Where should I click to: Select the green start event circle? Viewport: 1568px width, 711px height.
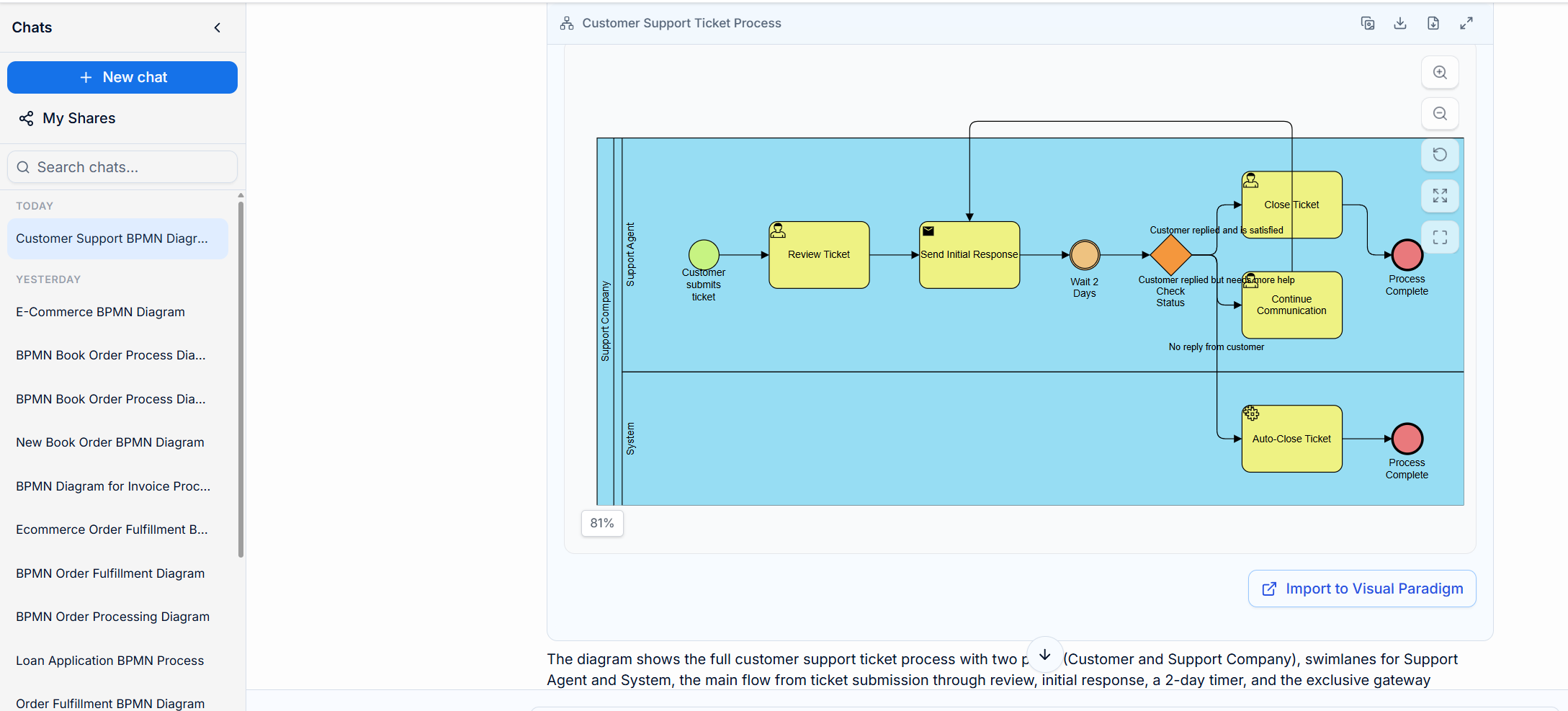pos(704,254)
